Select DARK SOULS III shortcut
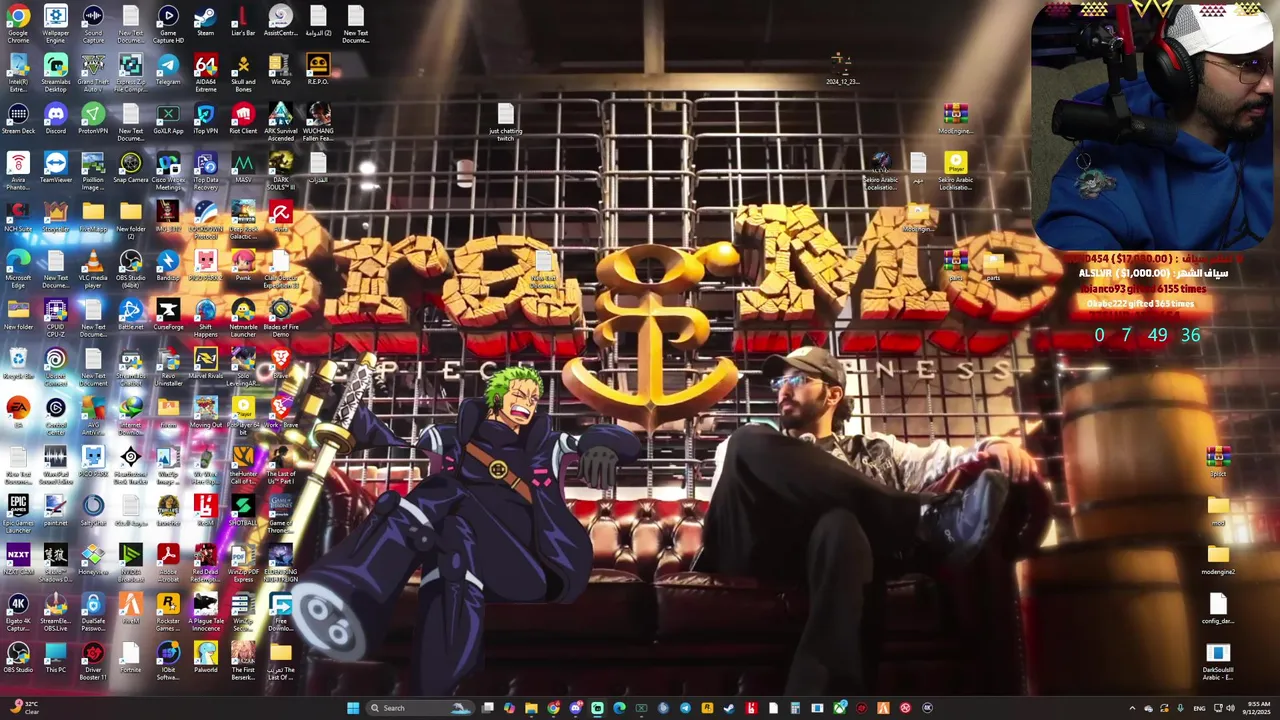This screenshot has width=1280, height=720. 280,171
